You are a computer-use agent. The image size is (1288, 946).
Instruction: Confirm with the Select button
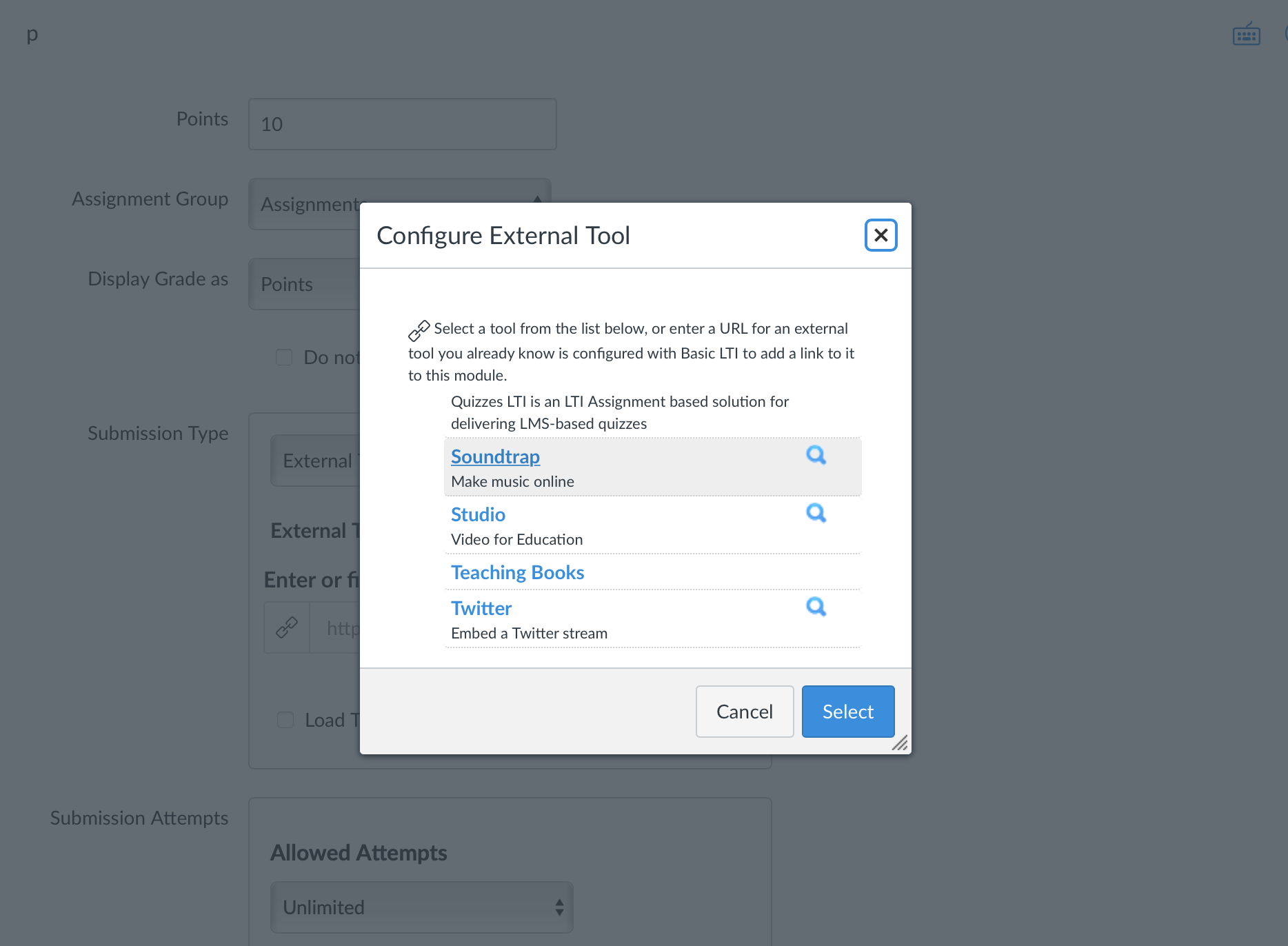tap(848, 712)
